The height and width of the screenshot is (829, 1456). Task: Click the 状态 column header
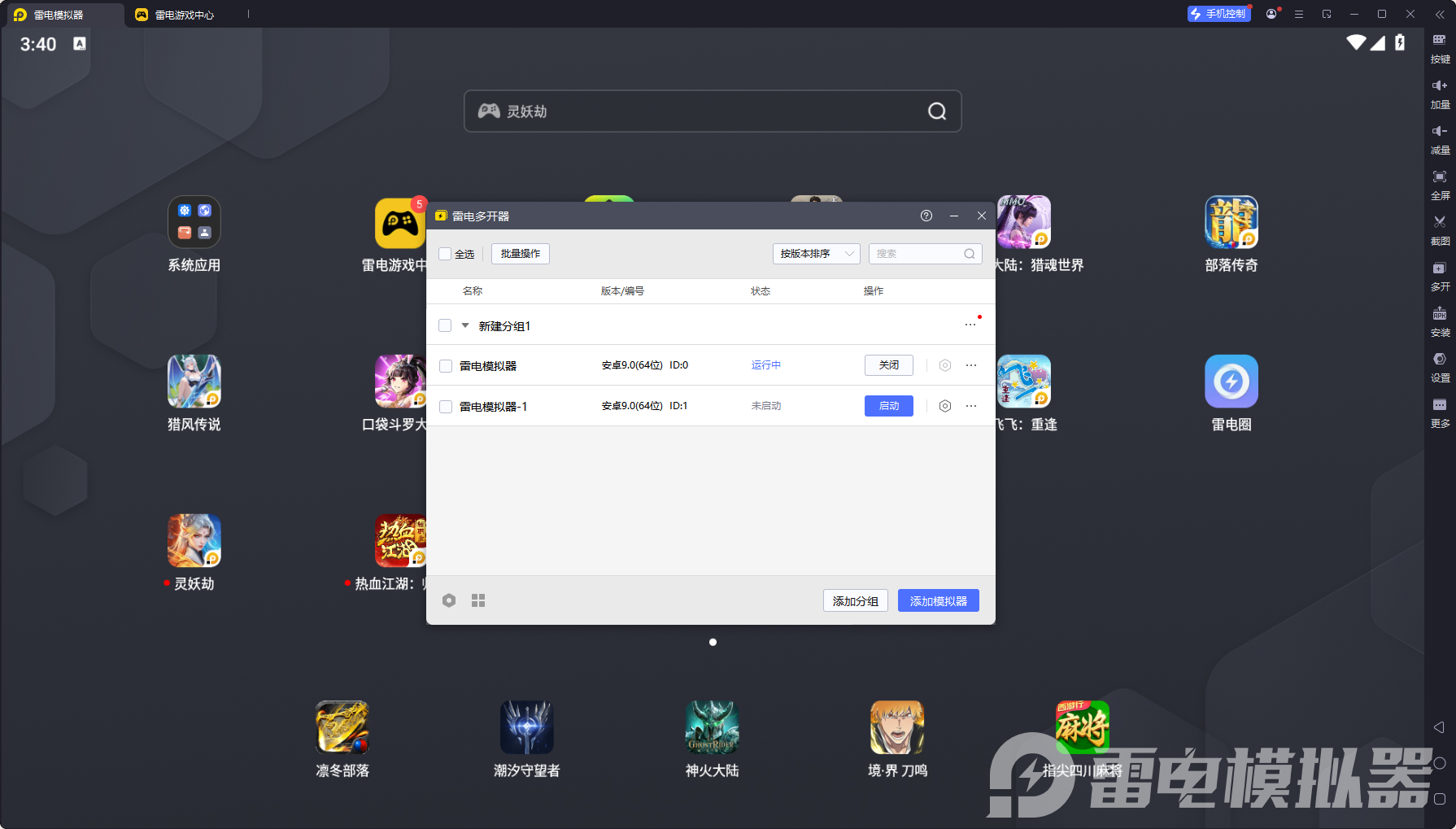(x=761, y=291)
